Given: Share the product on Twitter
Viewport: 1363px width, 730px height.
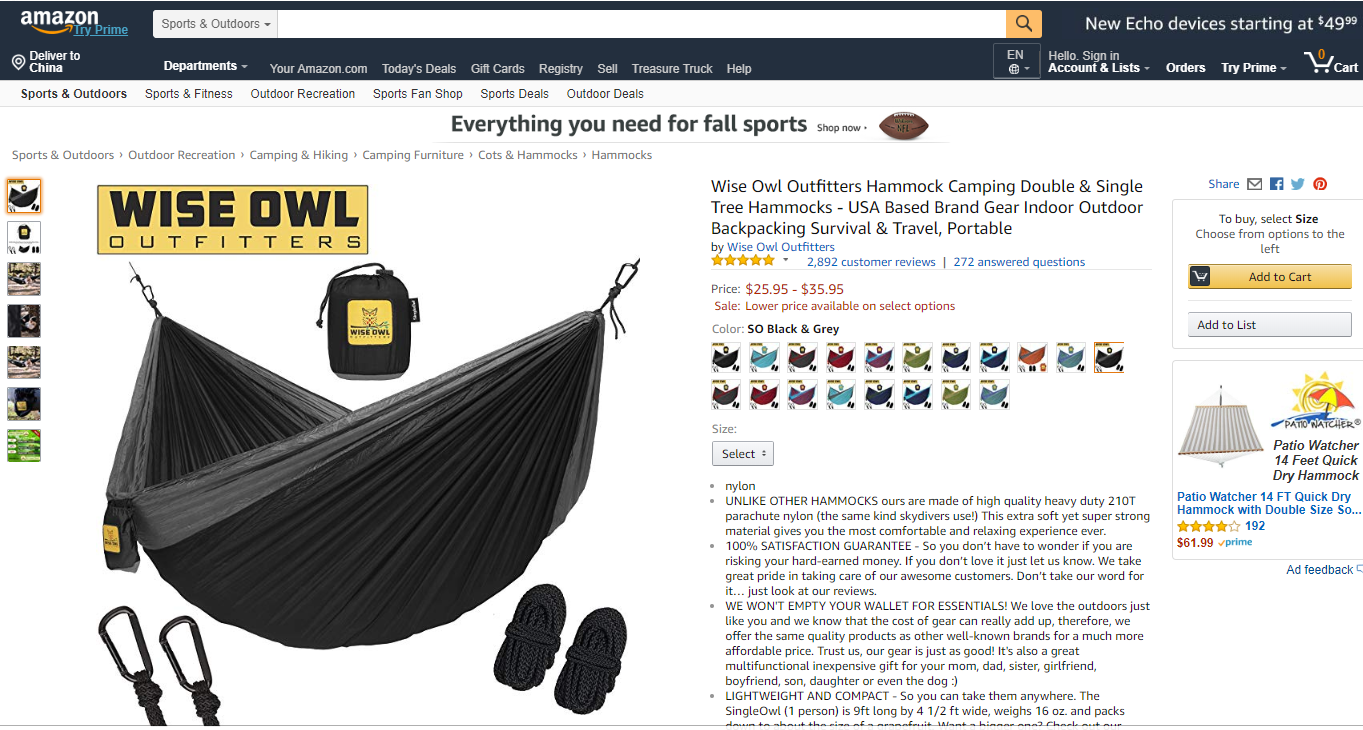Looking at the screenshot, I should point(1298,184).
